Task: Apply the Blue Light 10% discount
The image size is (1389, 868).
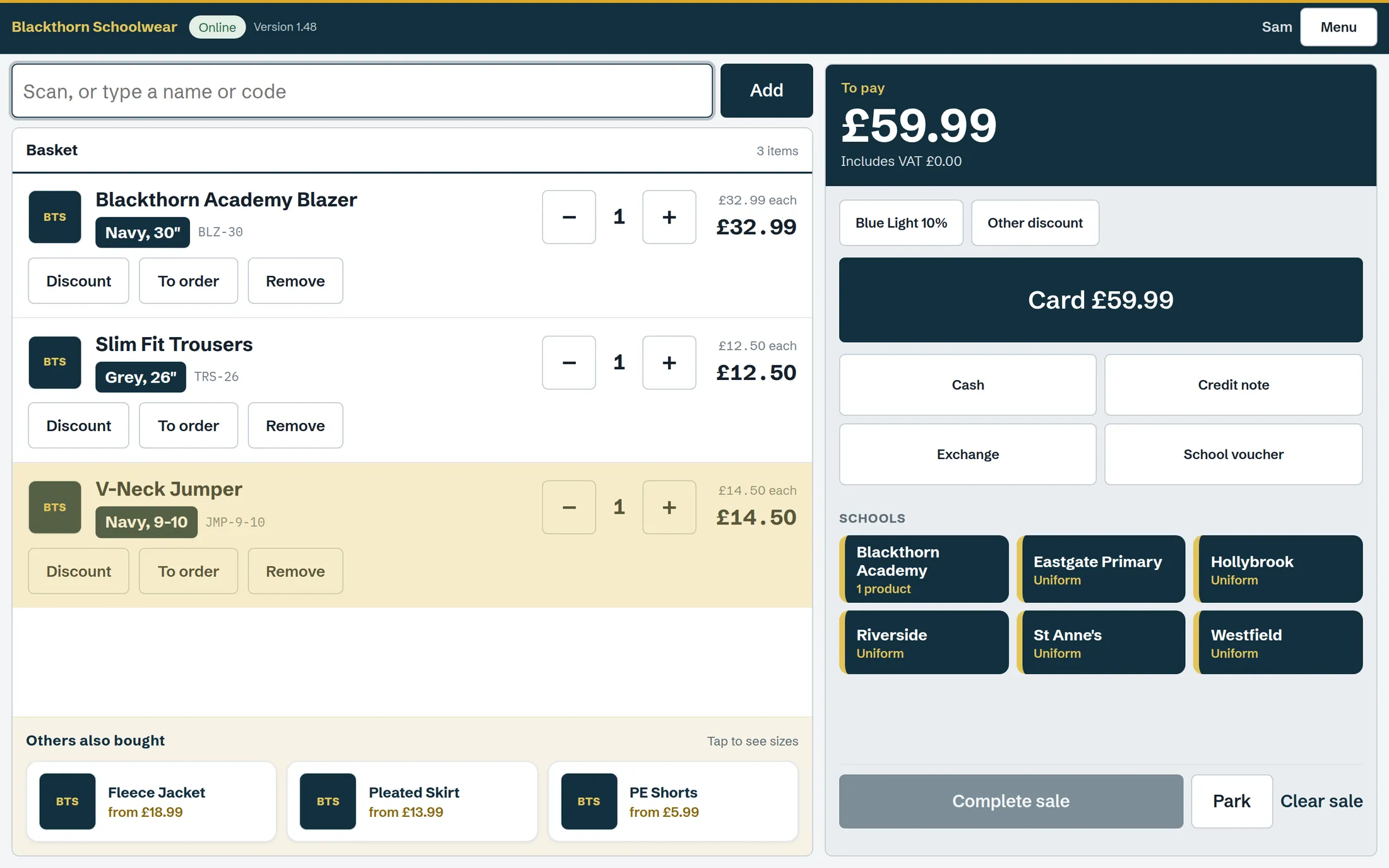Action: [x=901, y=223]
